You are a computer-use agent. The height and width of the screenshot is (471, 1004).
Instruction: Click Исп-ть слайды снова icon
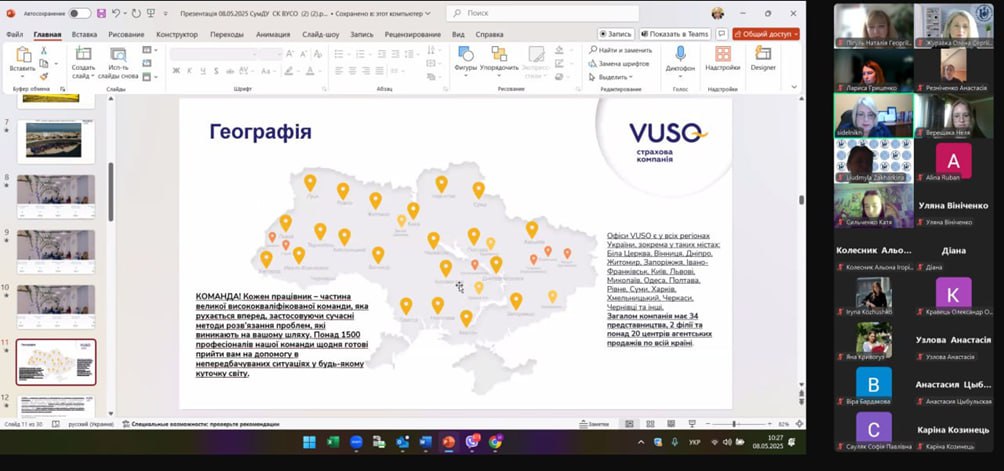pyautogui.click(x=118, y=54)
